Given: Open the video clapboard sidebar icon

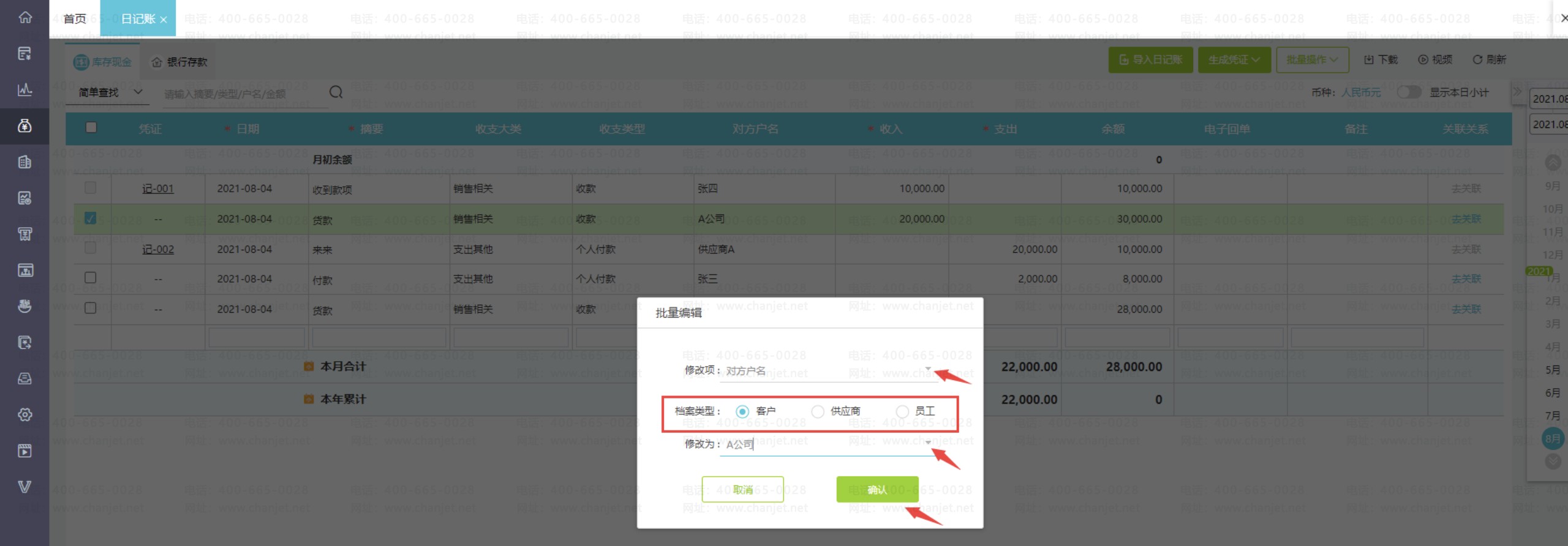Looking at the screenshot, I should (x=25, y=451).
